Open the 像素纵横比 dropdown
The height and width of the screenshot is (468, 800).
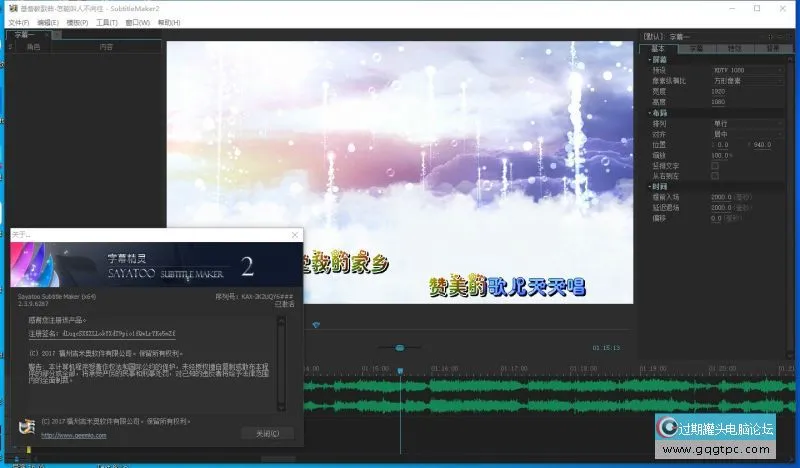(x=746, y=80)
